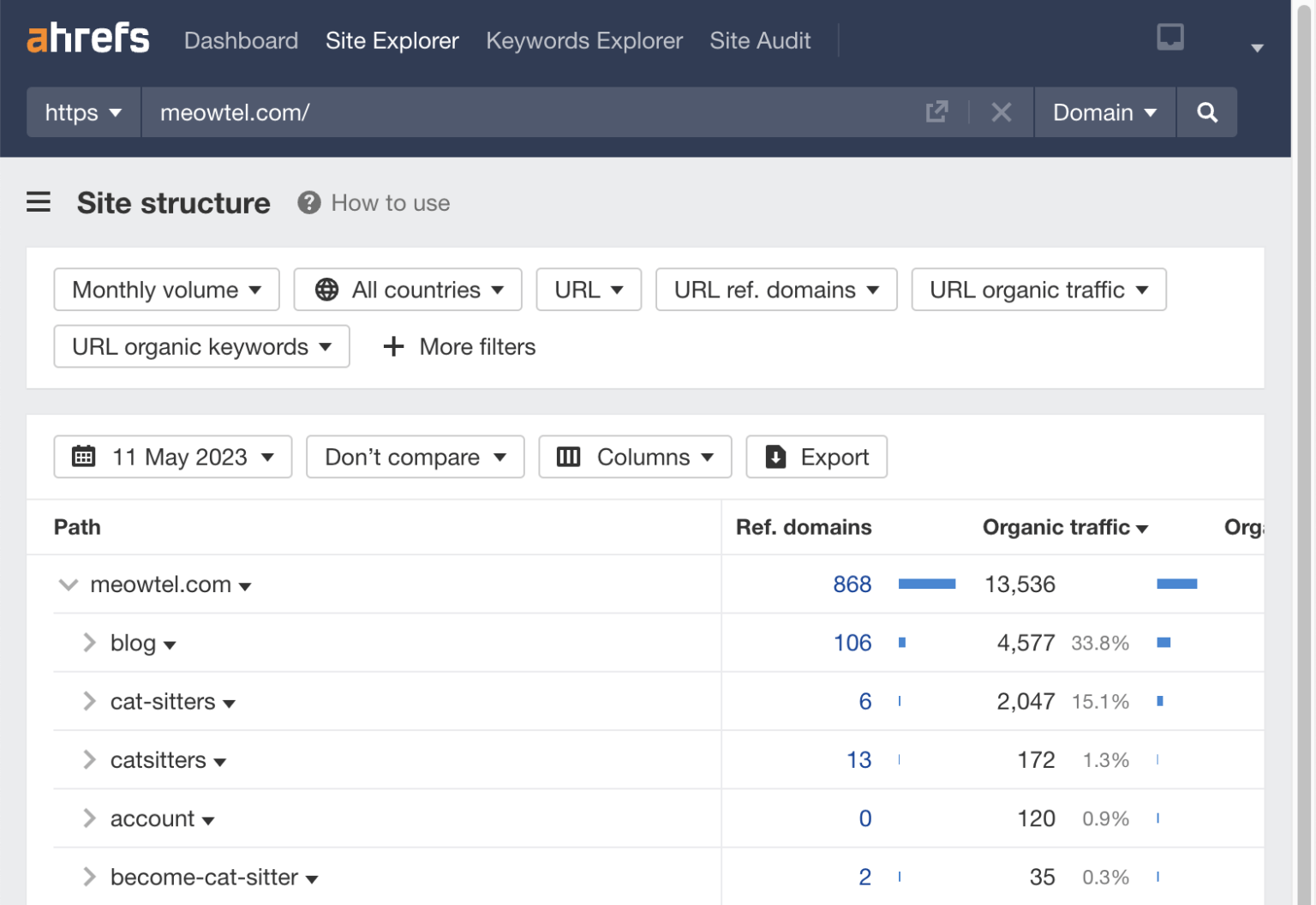Open the Monthly volume filter dropdown
The image size is (1316, 905).
(x=166, y=290)
